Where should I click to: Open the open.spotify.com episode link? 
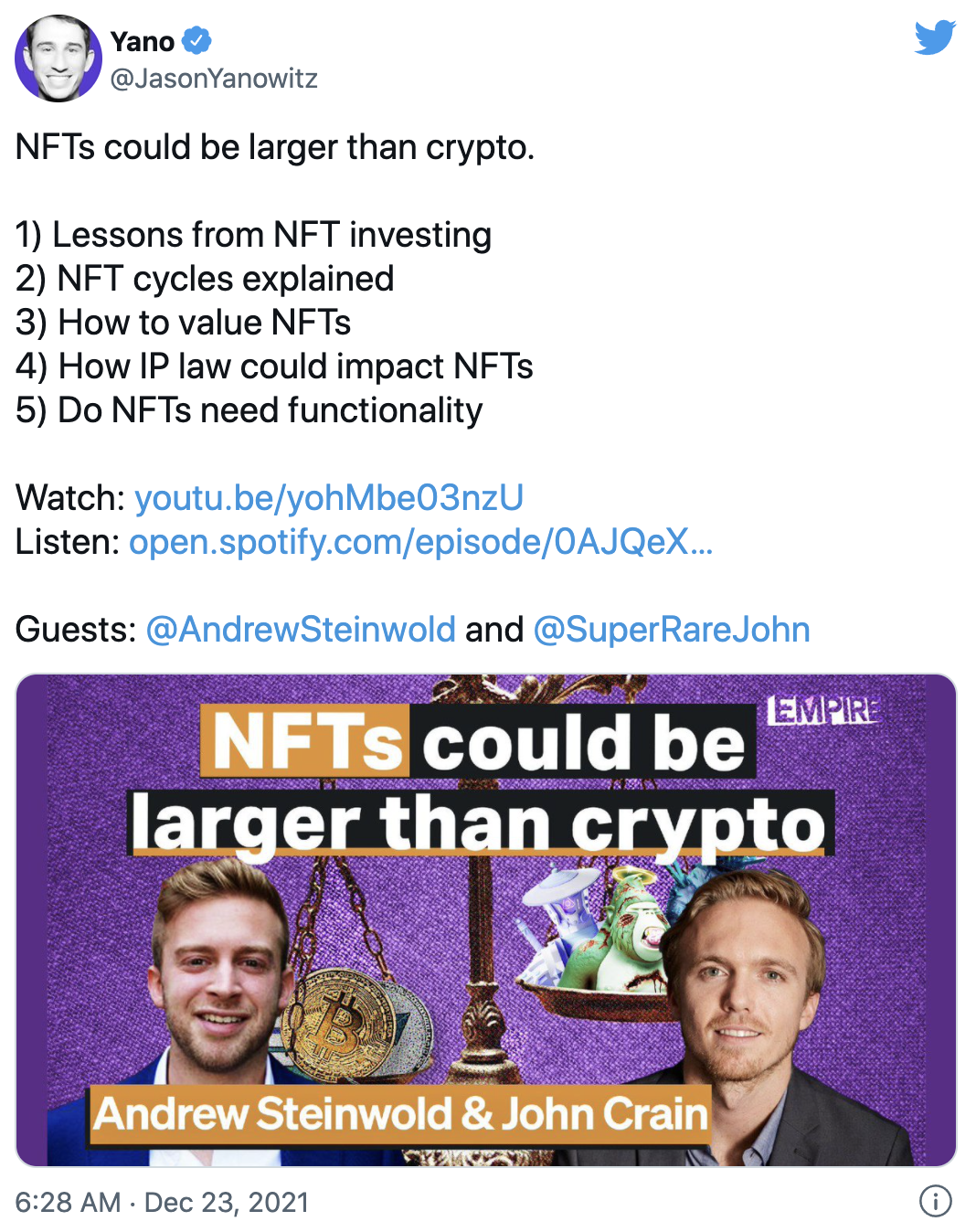pyautogui.click(x=420, y=542)
